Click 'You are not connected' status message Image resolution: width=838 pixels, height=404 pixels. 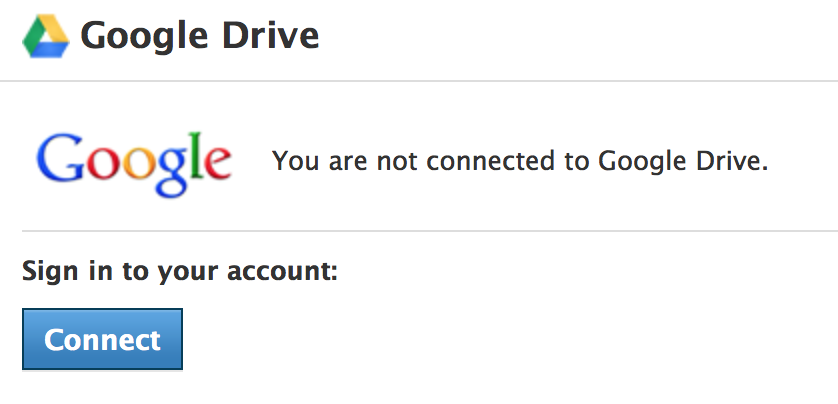[520, 161]
